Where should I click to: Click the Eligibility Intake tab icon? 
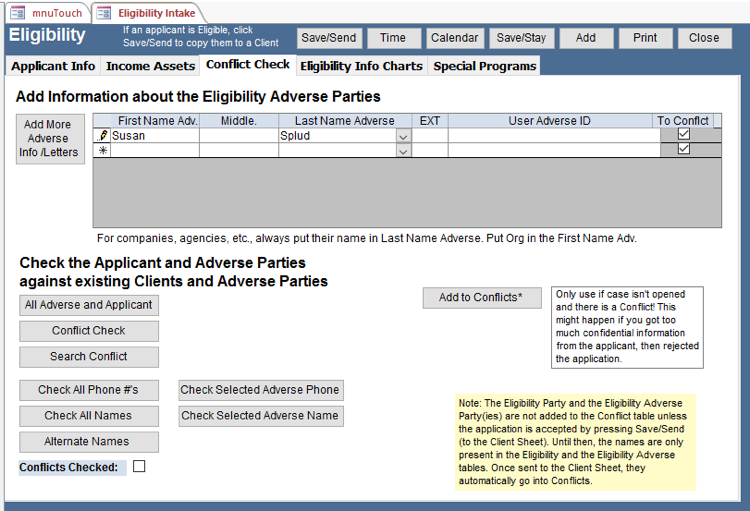[104, 13]
